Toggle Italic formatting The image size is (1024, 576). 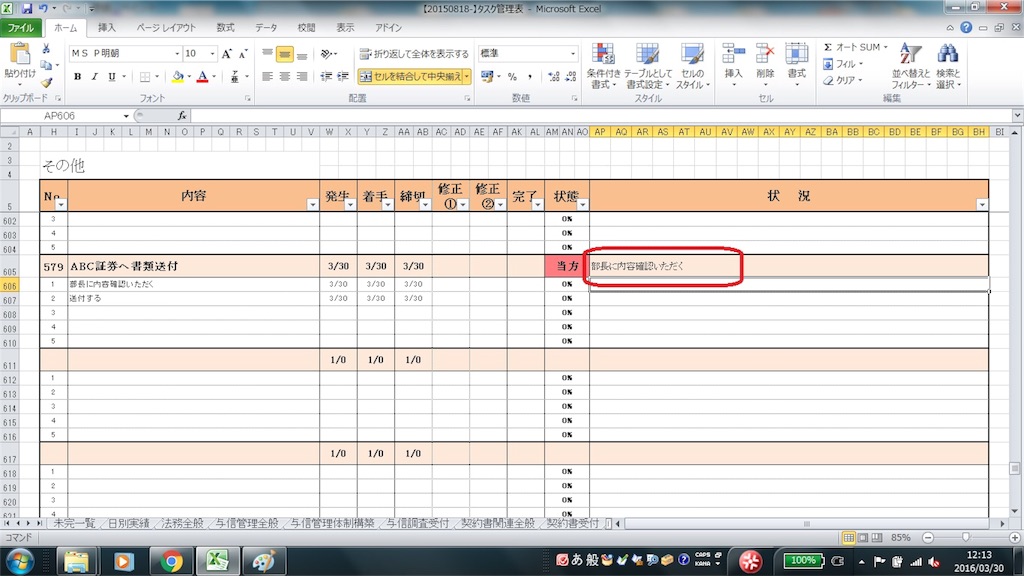95,76
